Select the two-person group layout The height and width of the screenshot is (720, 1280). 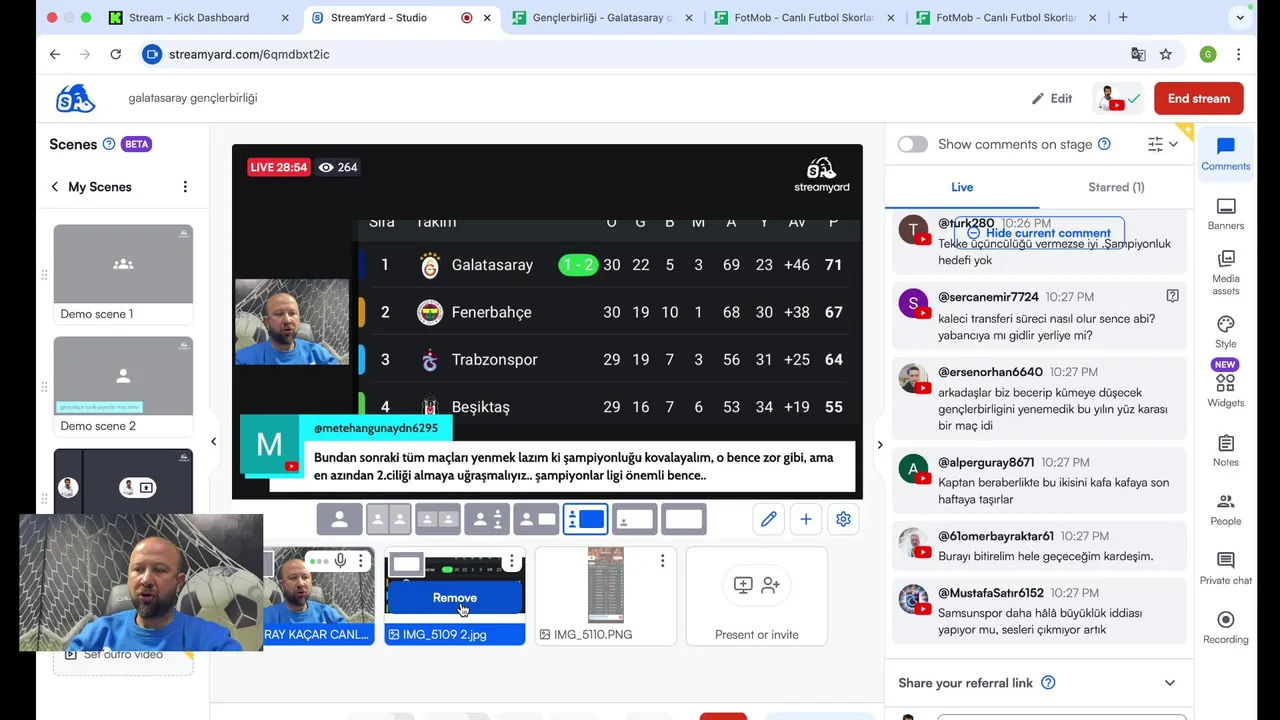pyautogui.click(x=438, y=519)
